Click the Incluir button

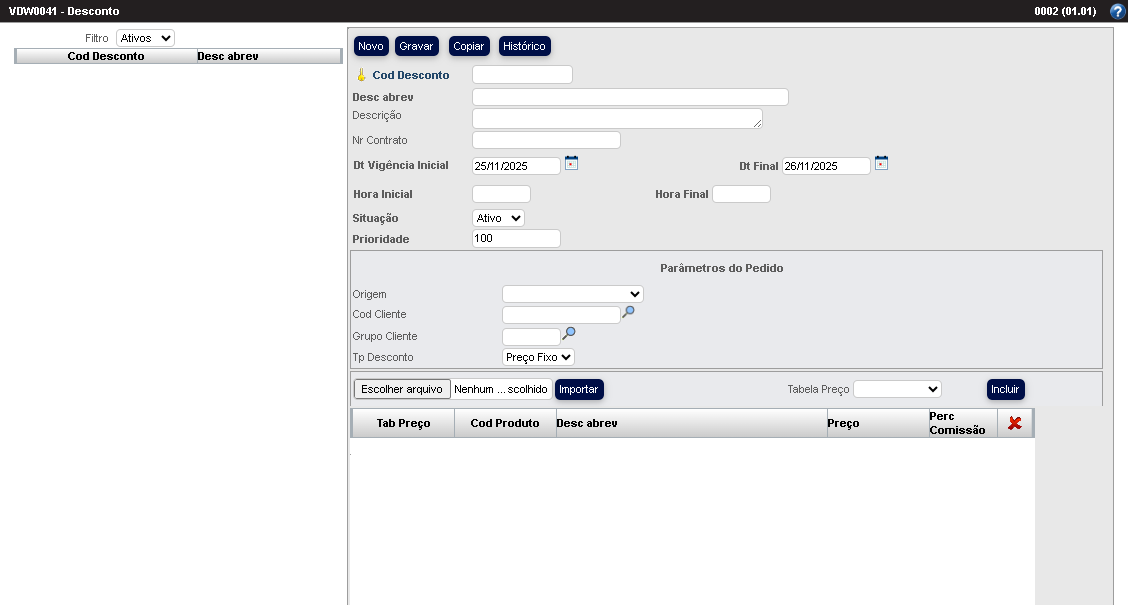click(x=1005, y=389)
